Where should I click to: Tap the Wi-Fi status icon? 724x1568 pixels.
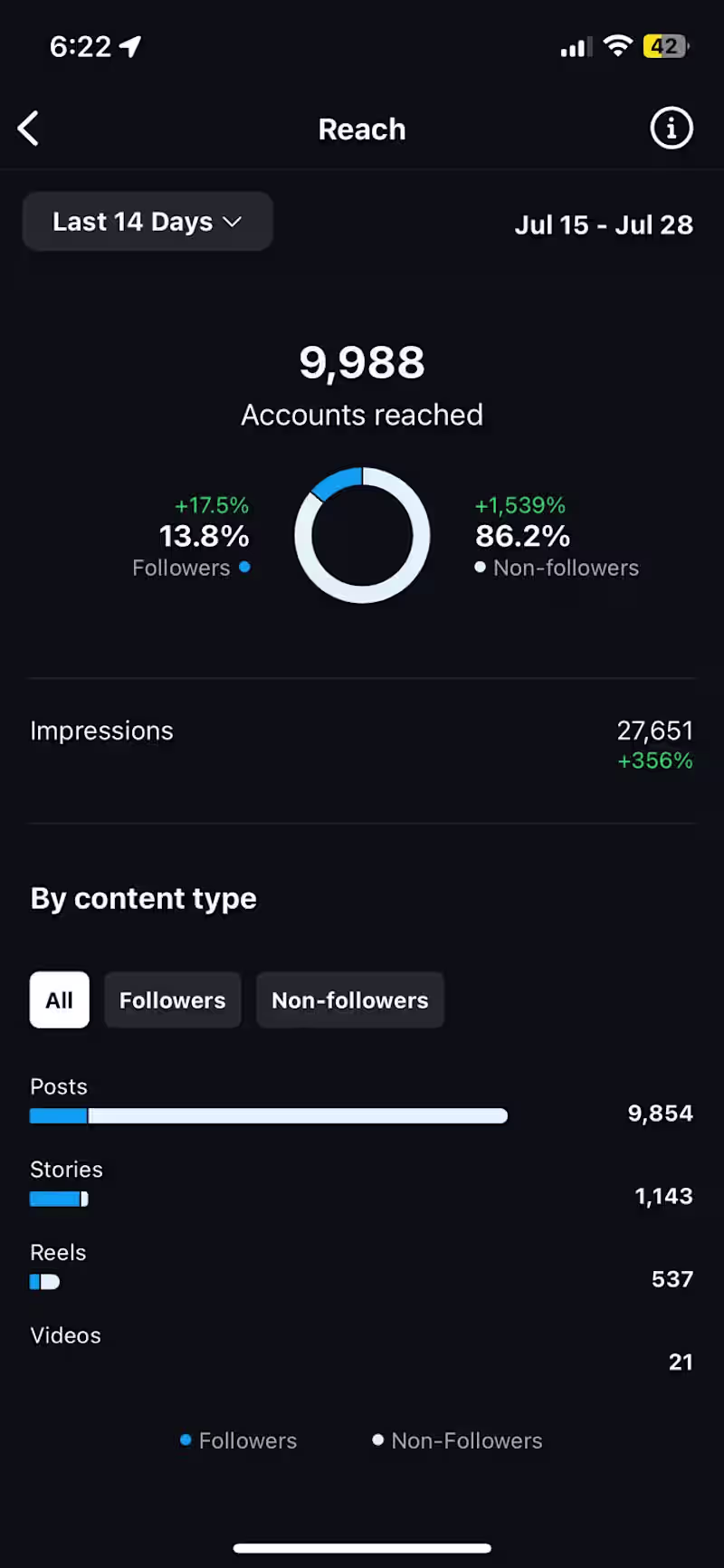(617, 46)
